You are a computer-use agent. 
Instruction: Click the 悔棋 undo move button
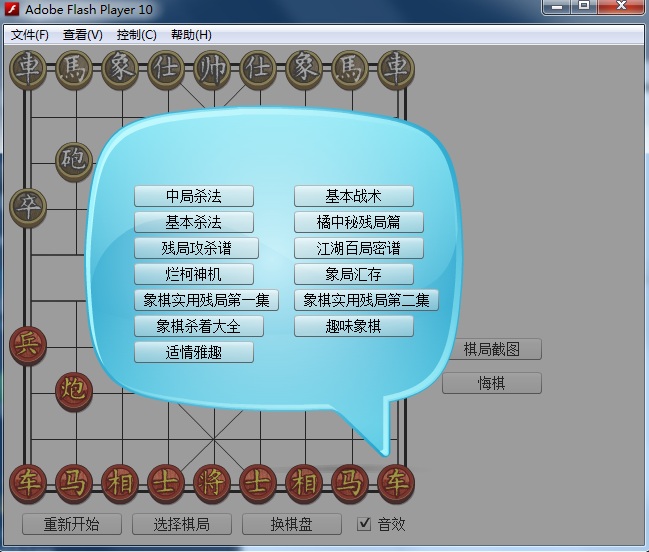click(x=492, y=383)
